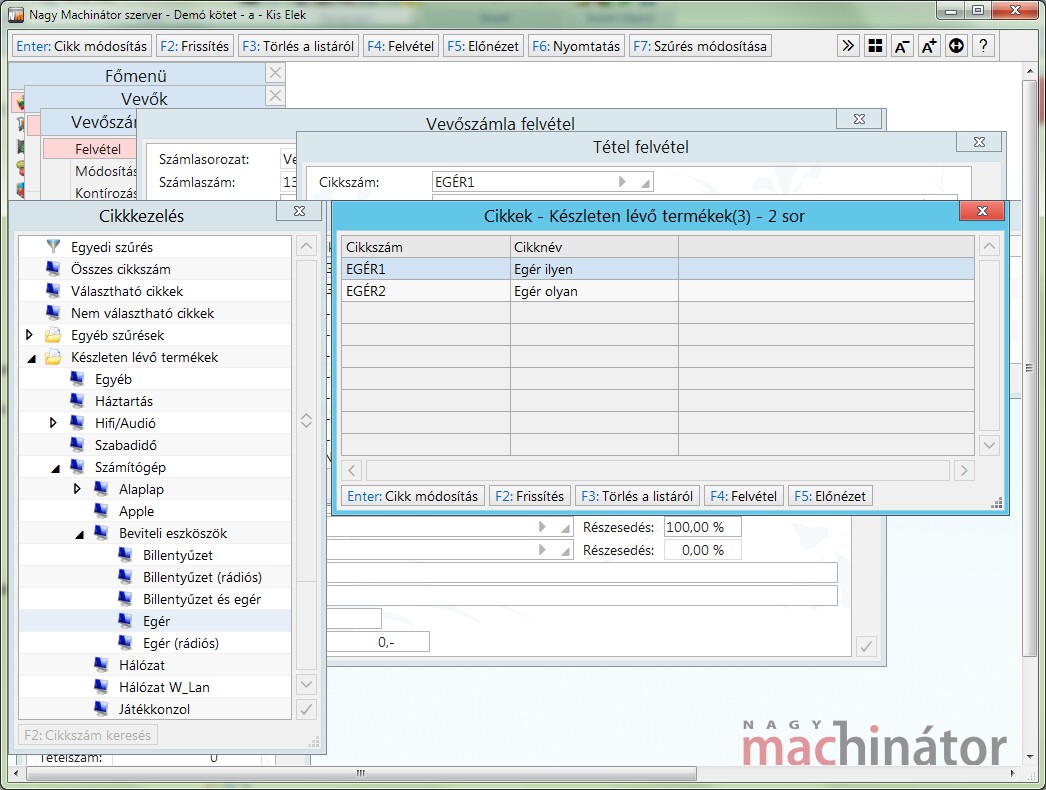Expand the Hifi/Audió tree node
This screenshot has height=790, width=1046.
click(53, 423)
